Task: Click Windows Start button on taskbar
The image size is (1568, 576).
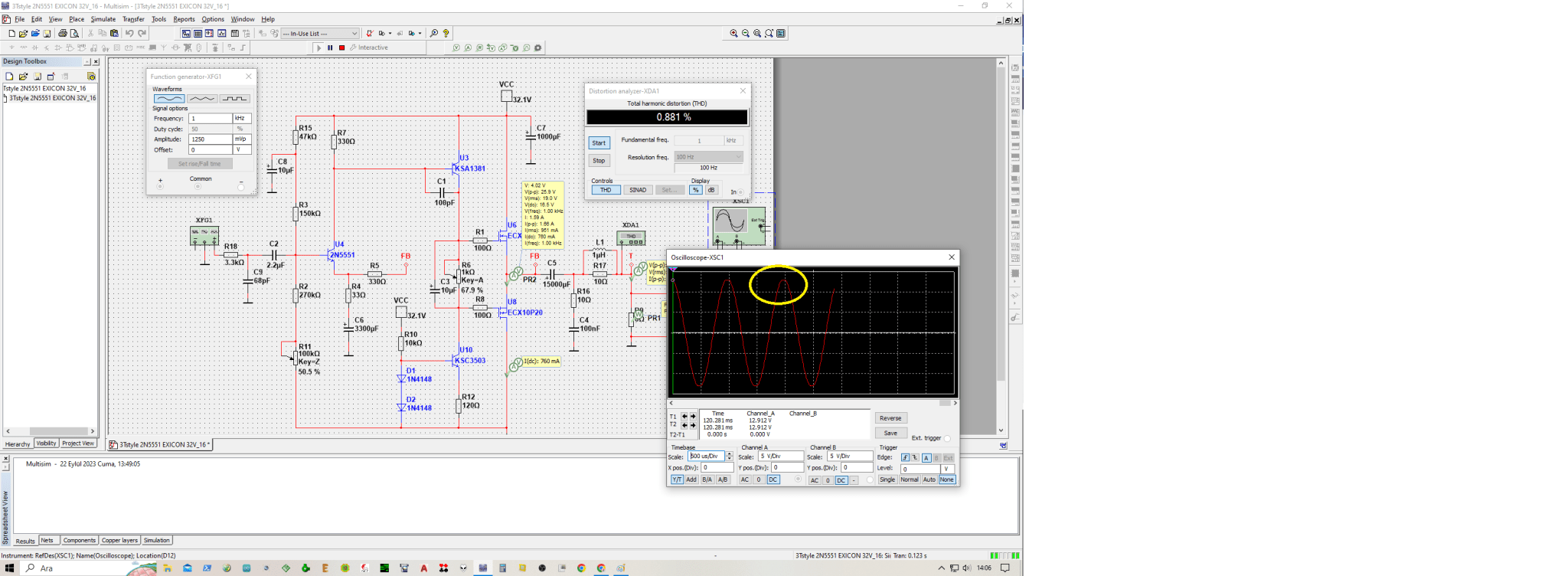Action: (9, 568)
